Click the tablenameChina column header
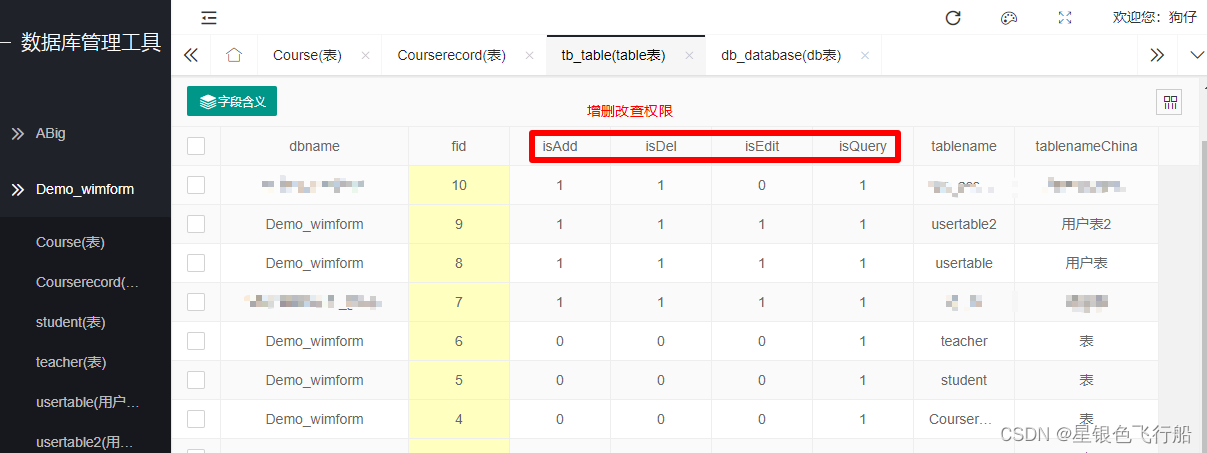Screen dimensions: 1207x453 (x=1086, y=146)
